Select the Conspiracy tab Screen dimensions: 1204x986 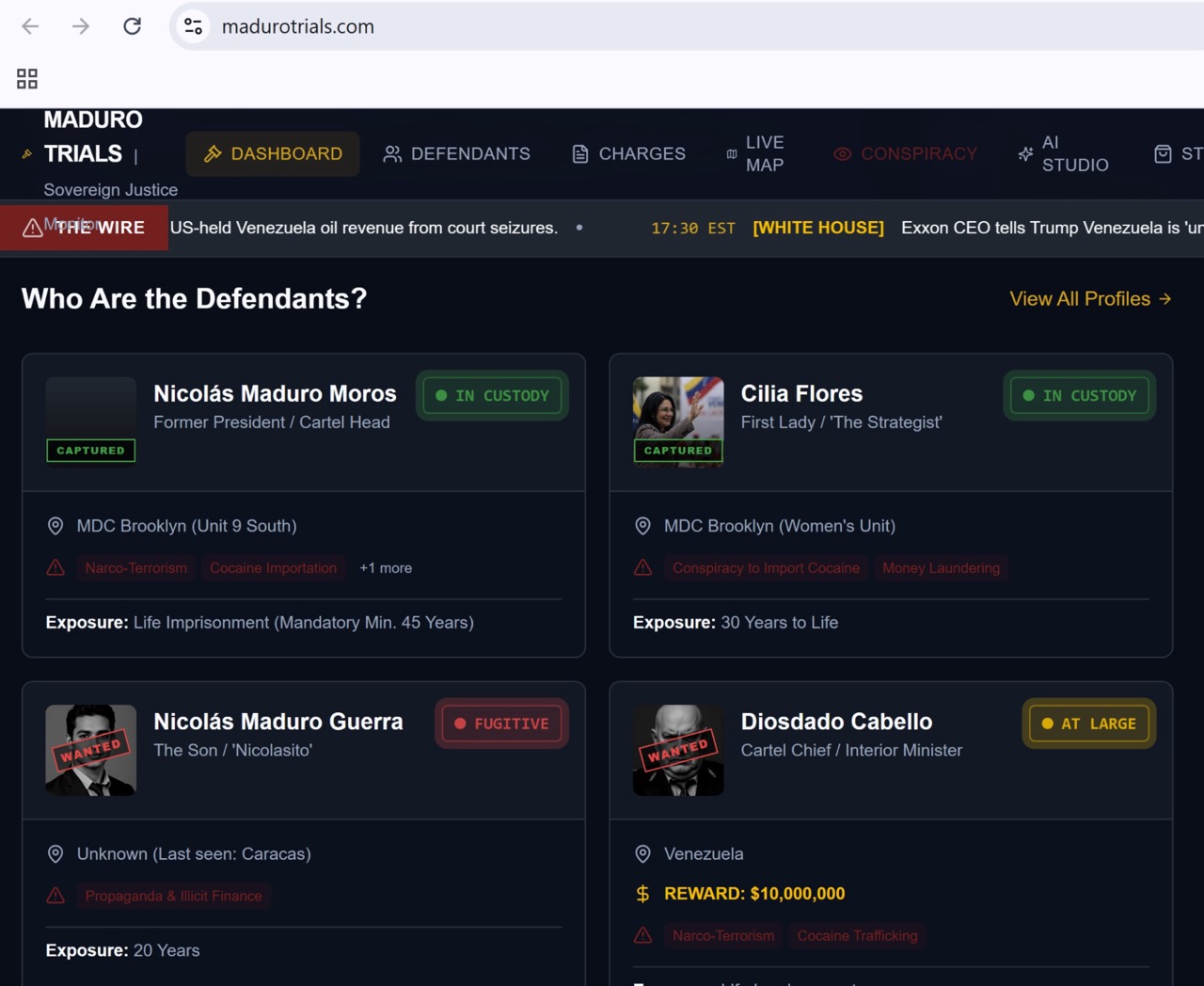905,154
